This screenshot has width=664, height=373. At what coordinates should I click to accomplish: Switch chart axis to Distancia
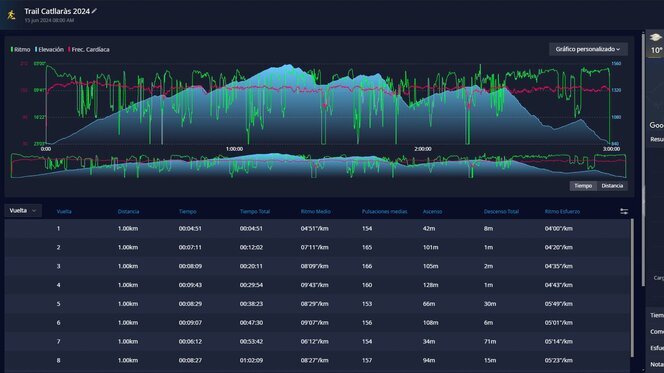click(x=612, y=186)
